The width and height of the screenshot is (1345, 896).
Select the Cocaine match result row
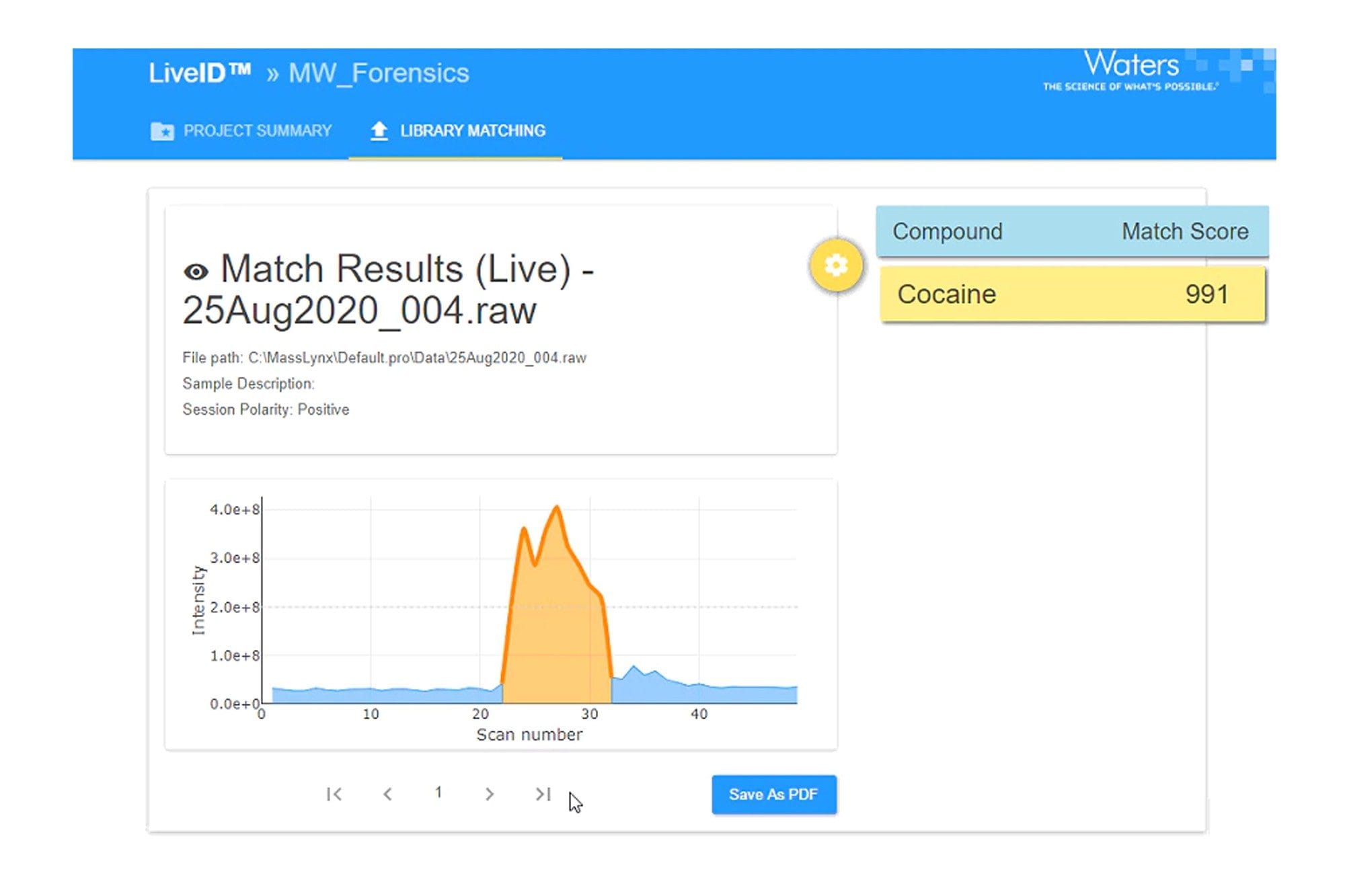pyautogui.click(x=1073, y=294)
